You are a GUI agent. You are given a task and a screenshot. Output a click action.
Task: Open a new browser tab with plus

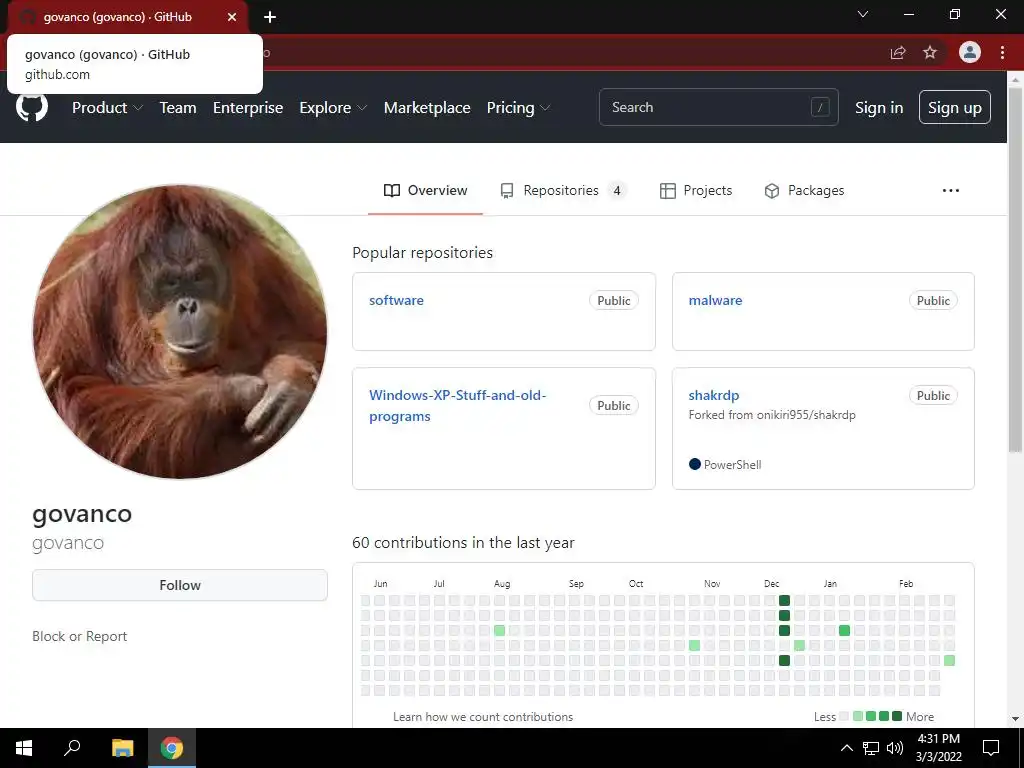[270, 17]
